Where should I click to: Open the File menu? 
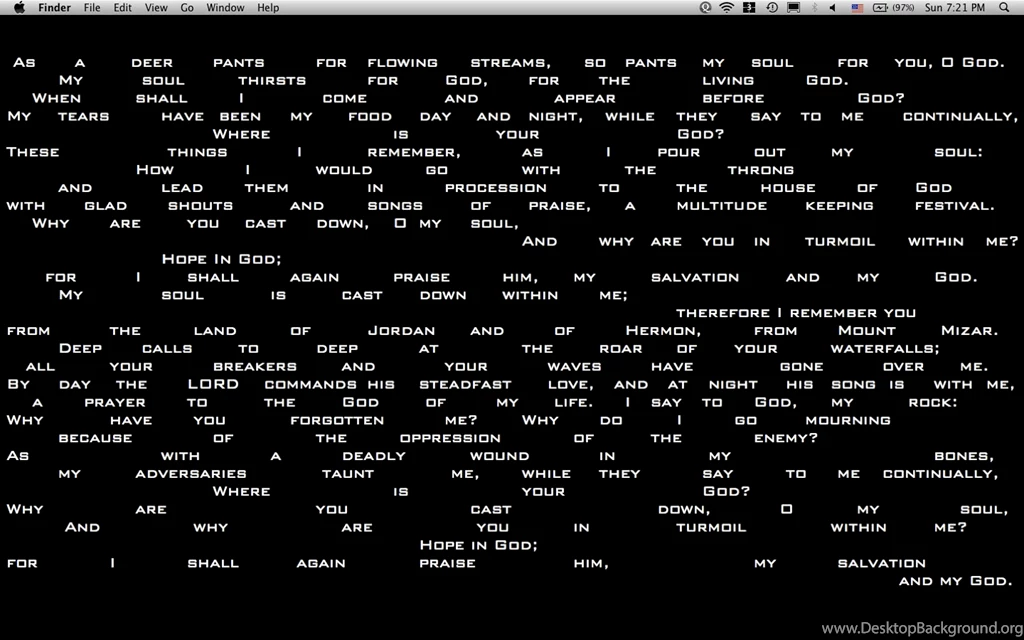coord(92,8)
